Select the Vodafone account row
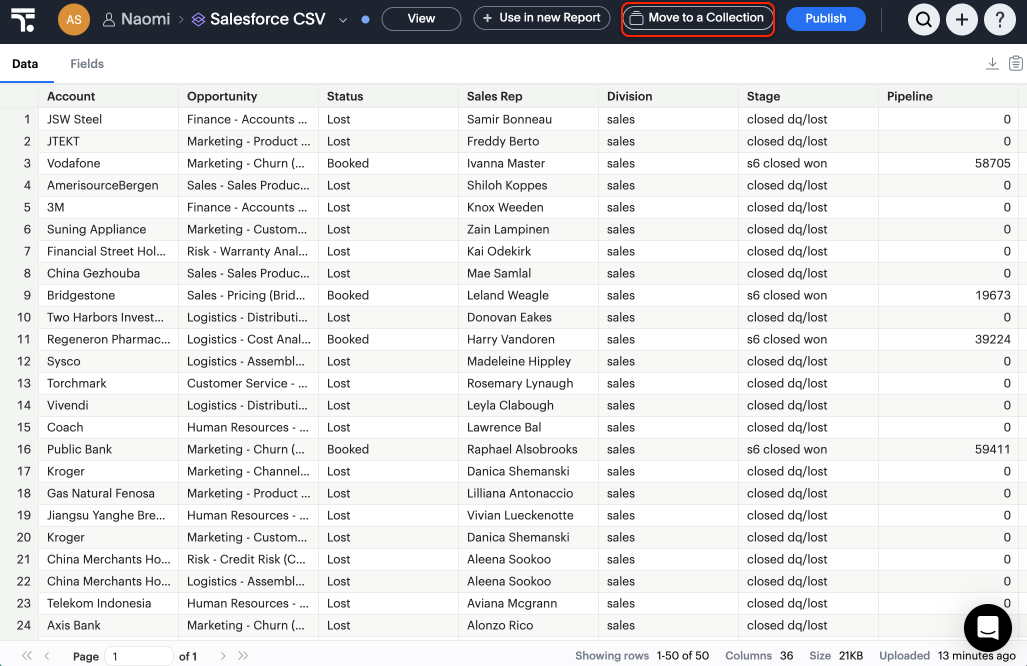The height and width of the screenshot is (666, 1027). 73,163
